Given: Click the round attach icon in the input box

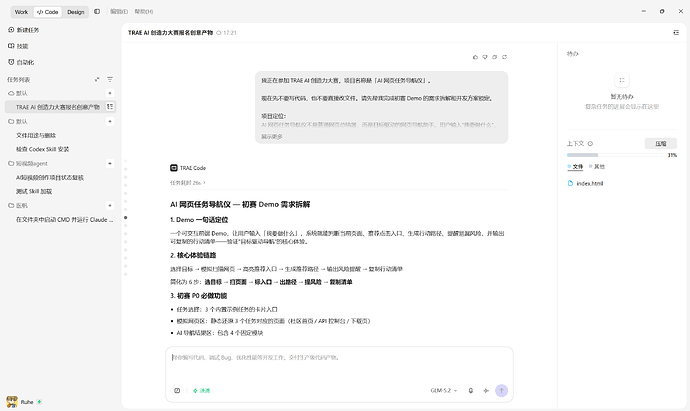Looking at the screenshot, I should tap(177, 390).
